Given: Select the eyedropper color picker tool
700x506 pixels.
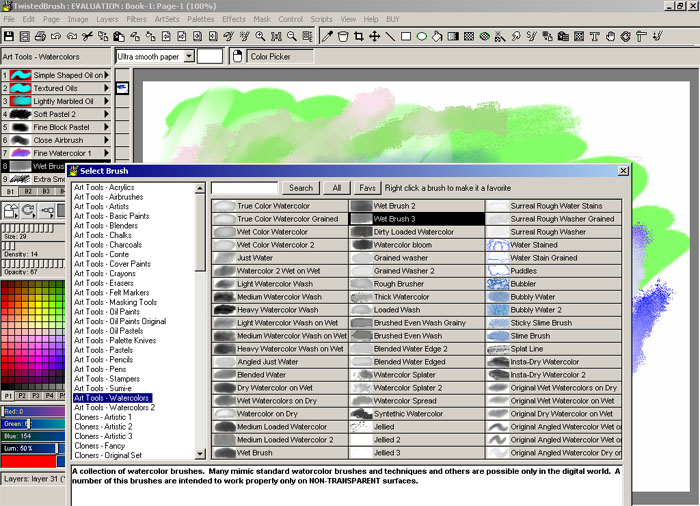Looking at the screenshot, I should pos(327,37).
